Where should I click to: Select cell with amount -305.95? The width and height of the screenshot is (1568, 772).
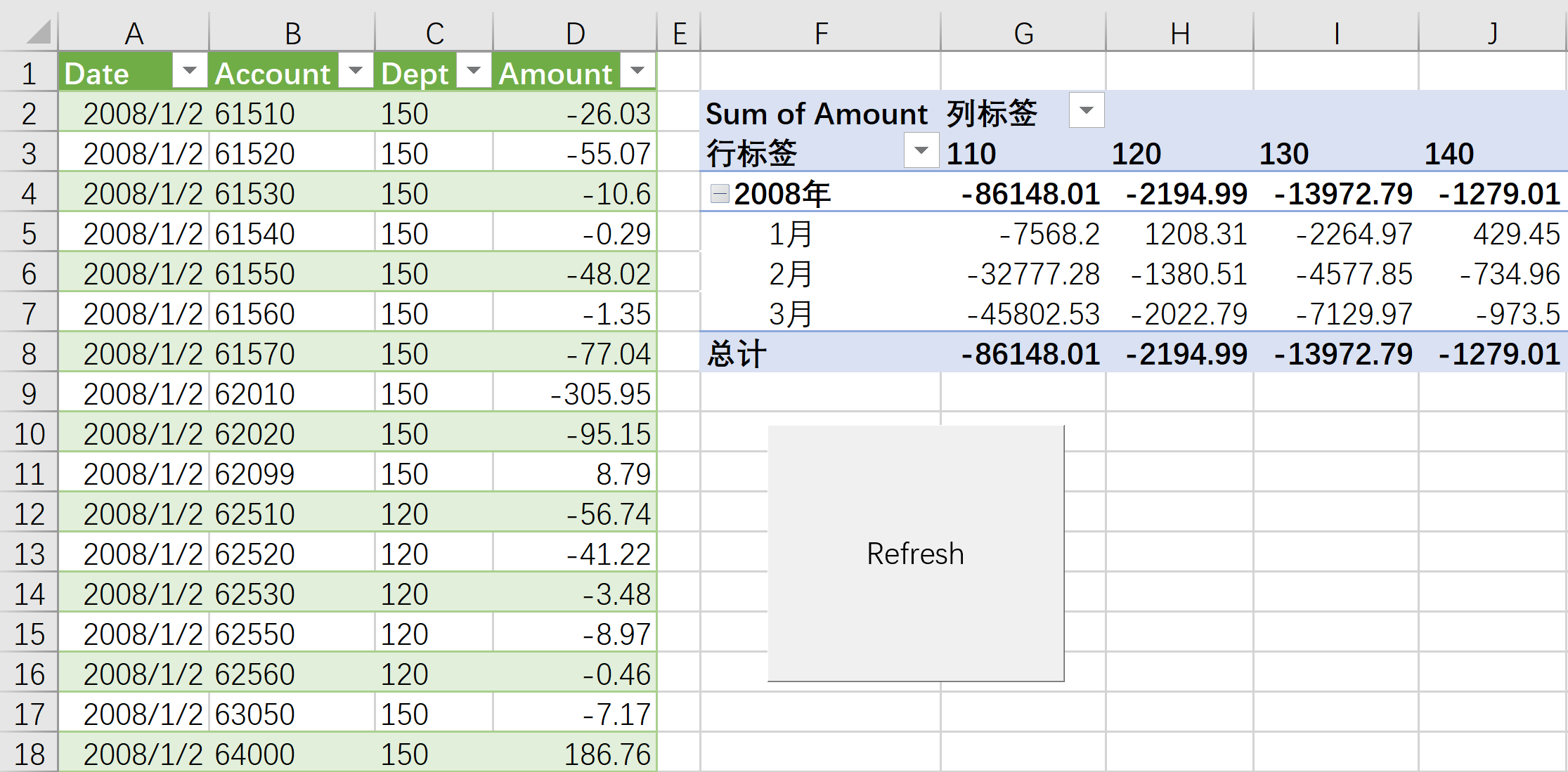600,394
